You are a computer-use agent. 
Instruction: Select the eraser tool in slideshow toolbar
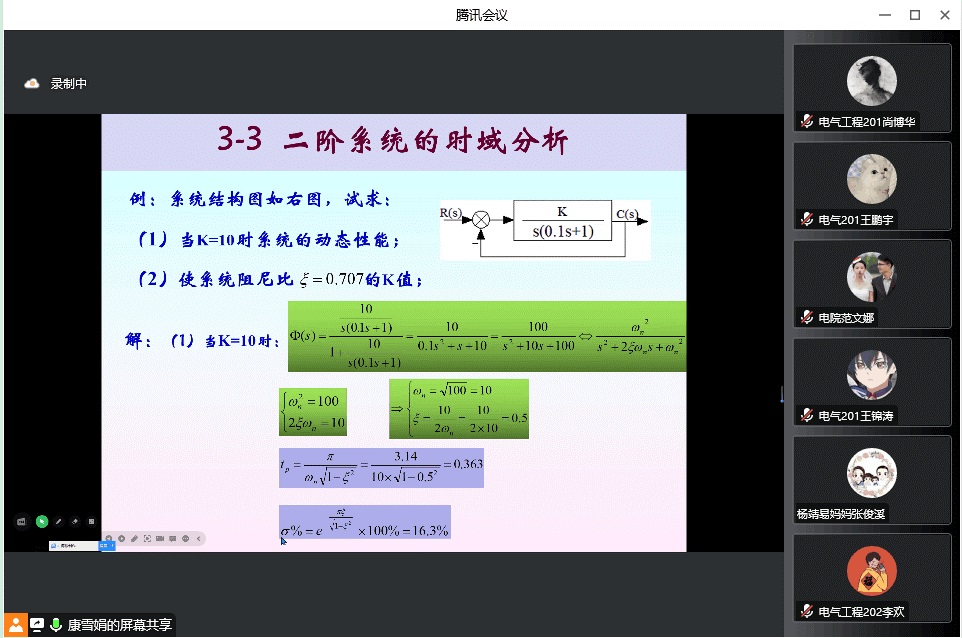pyautogui.click(x=75, y=521)
